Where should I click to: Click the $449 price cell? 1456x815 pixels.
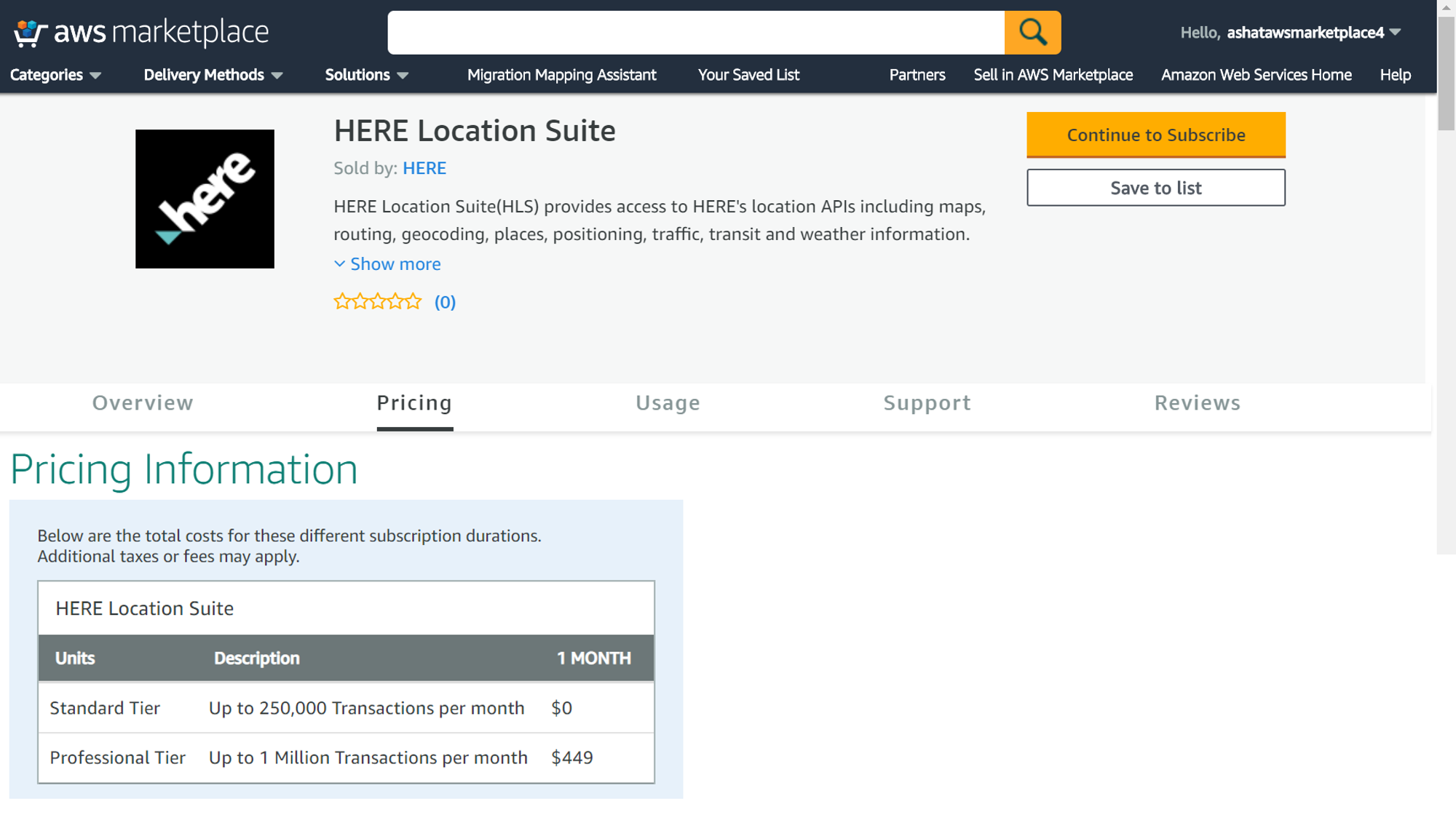tap(572, 758)
